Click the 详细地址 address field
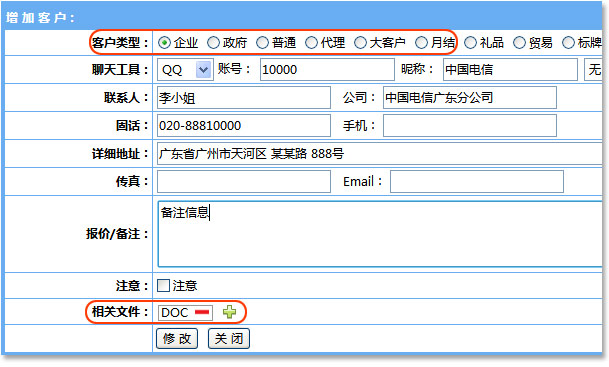 380,153
